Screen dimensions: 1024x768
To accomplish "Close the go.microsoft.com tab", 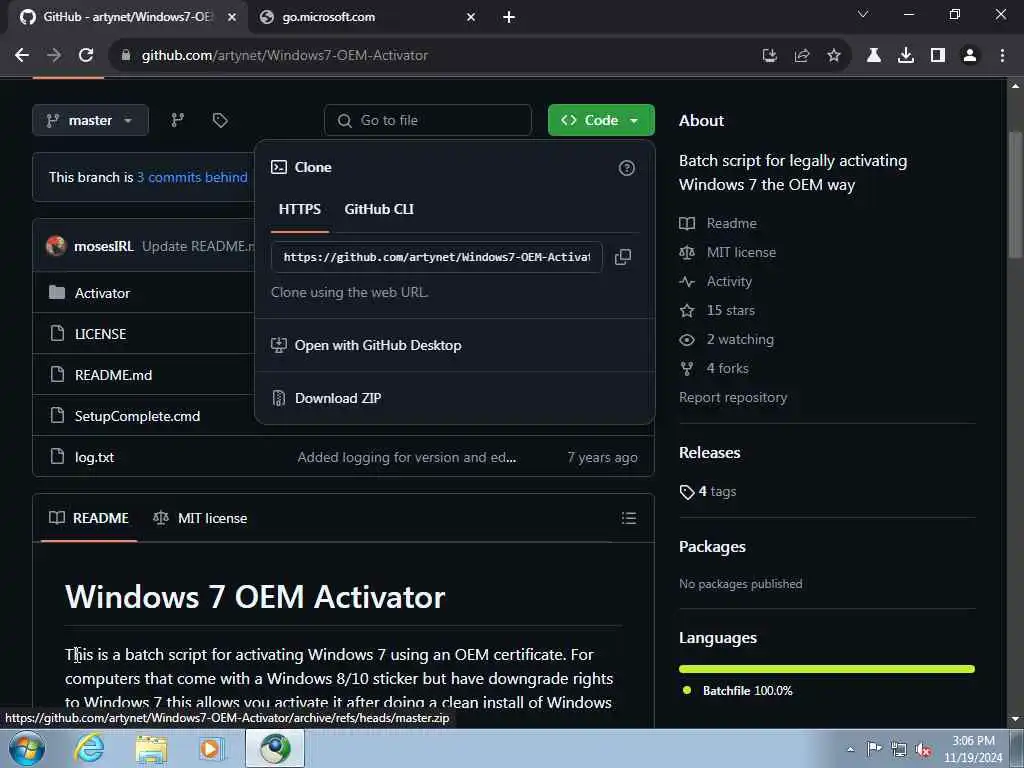I will point(471,17).
